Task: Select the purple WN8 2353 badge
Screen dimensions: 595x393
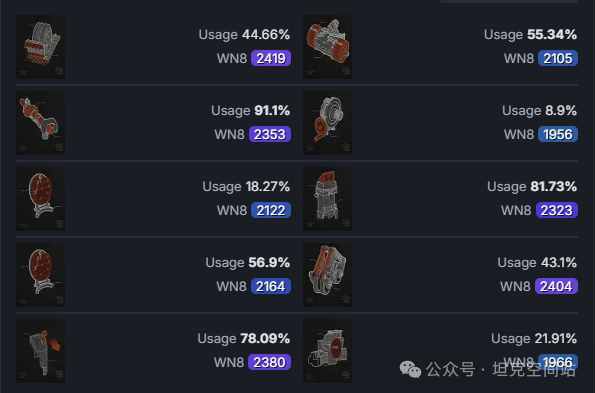Action: coord(270,134)
